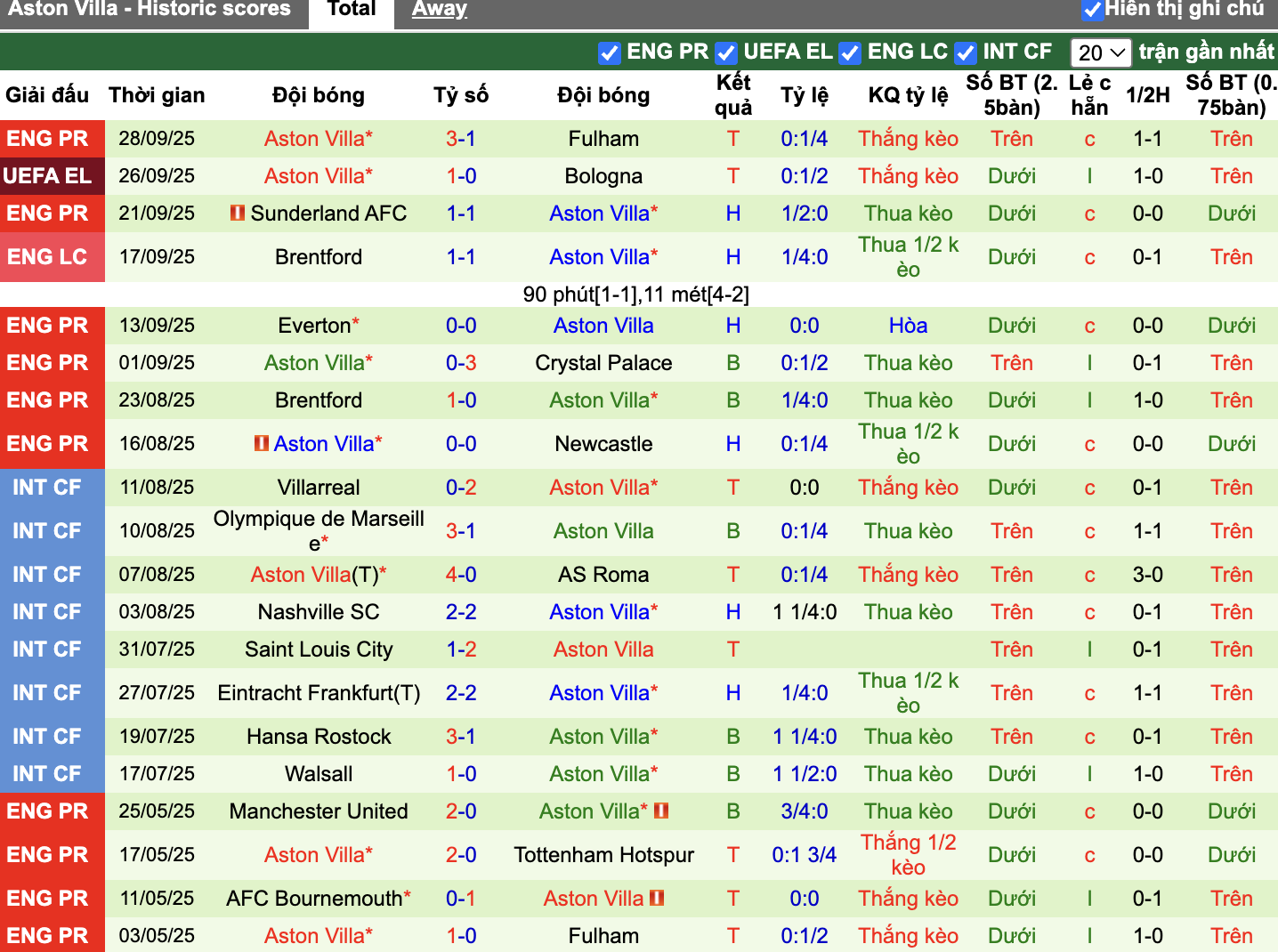Open the 3-1 score of Aston Villa vs Fulham on 28/09/25
1278x952 pixels.
pyautogui.click(x=461, y=139)
